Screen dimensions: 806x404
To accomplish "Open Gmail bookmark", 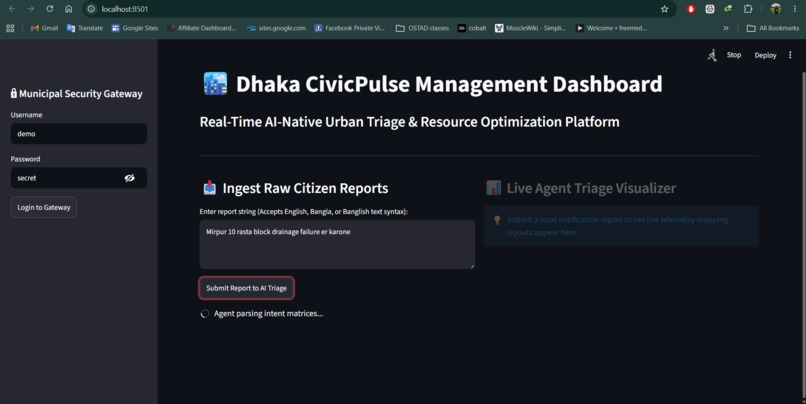I will (x=44, y=28).
